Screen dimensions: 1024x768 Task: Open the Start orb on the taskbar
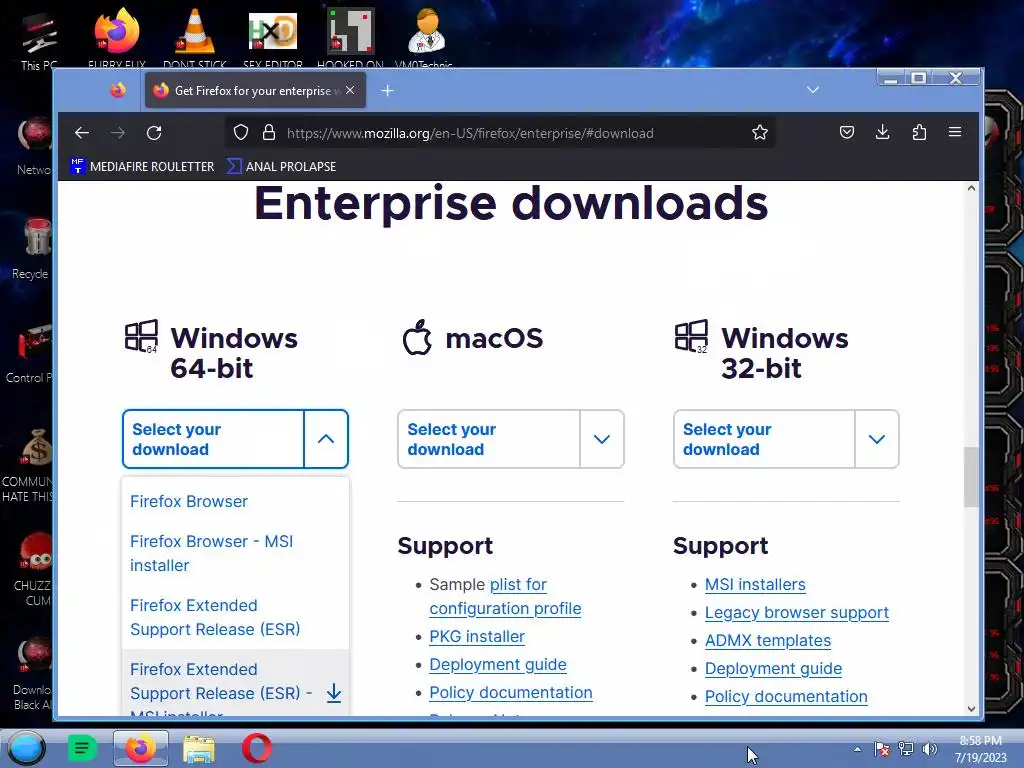point(26,748)
